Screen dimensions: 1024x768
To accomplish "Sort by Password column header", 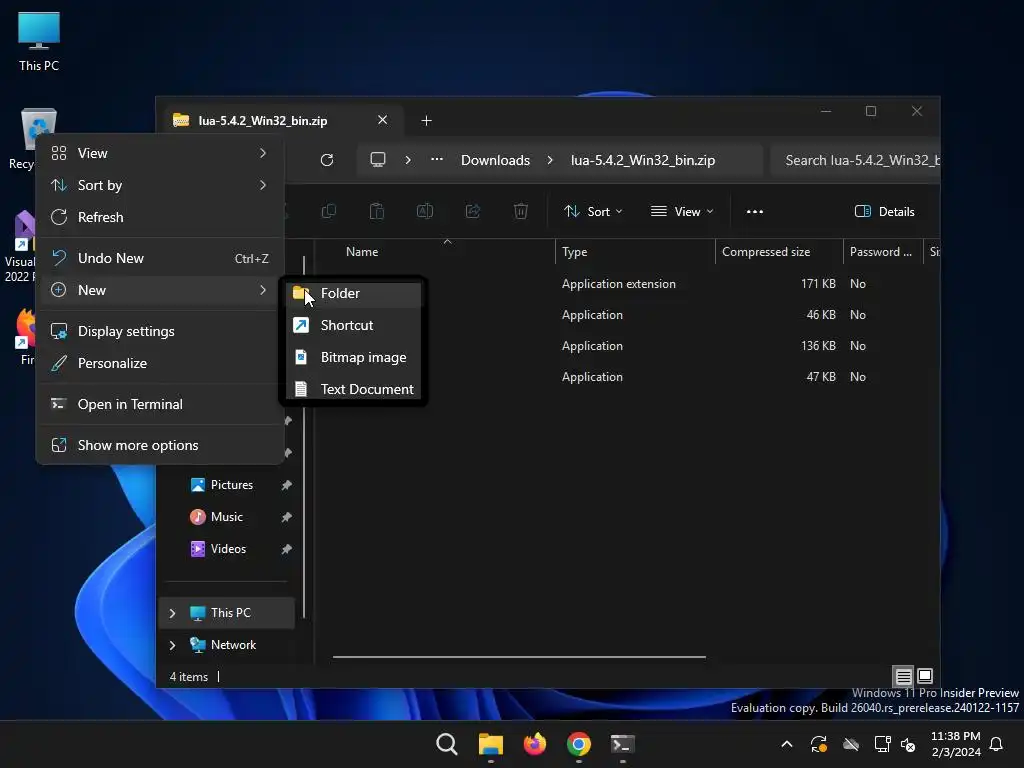I will pyautogui.click(x=882, y=252).
